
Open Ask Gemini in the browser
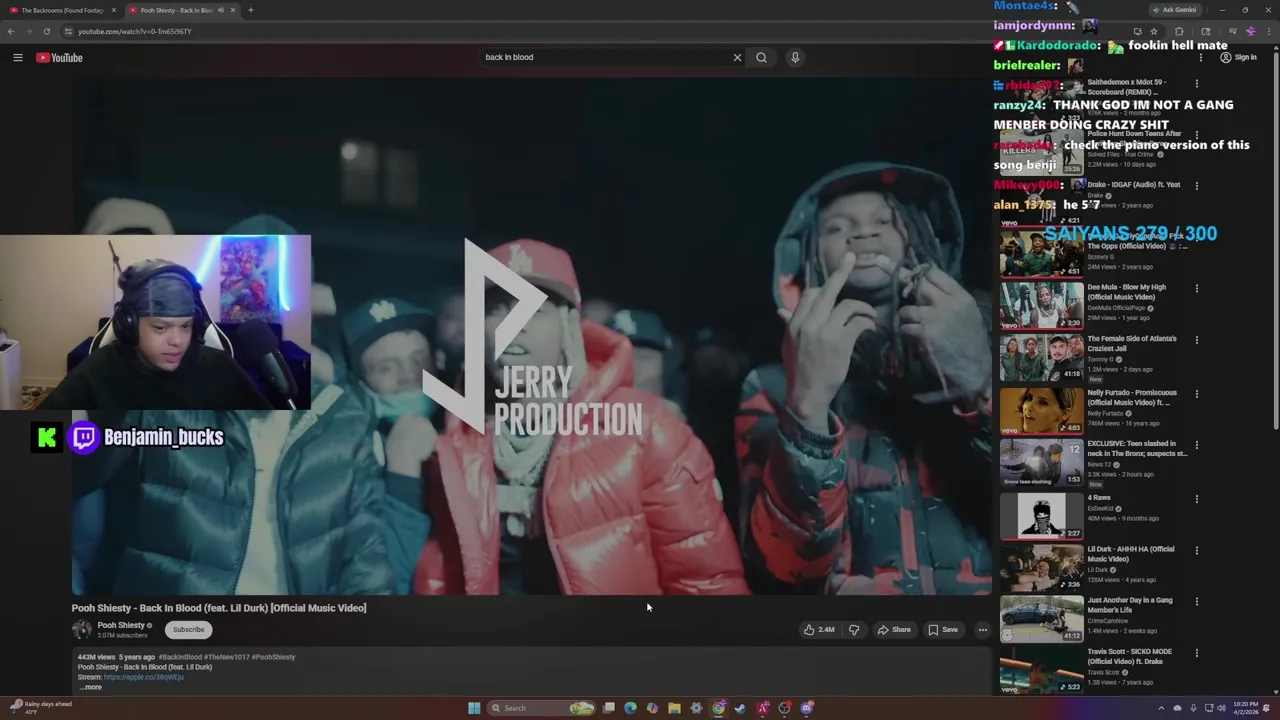1174,10
